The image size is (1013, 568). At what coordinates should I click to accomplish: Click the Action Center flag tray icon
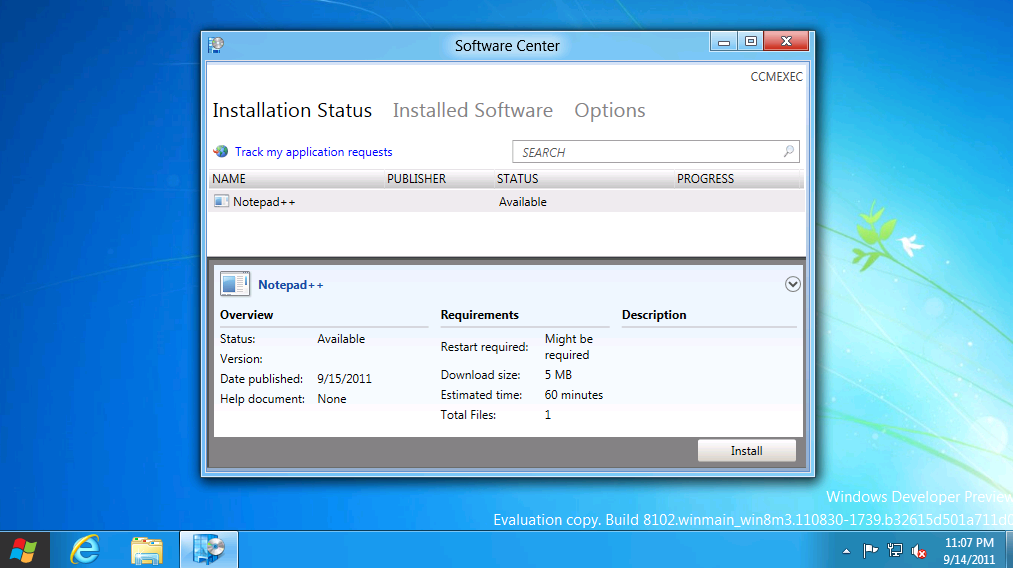(870, 550)
